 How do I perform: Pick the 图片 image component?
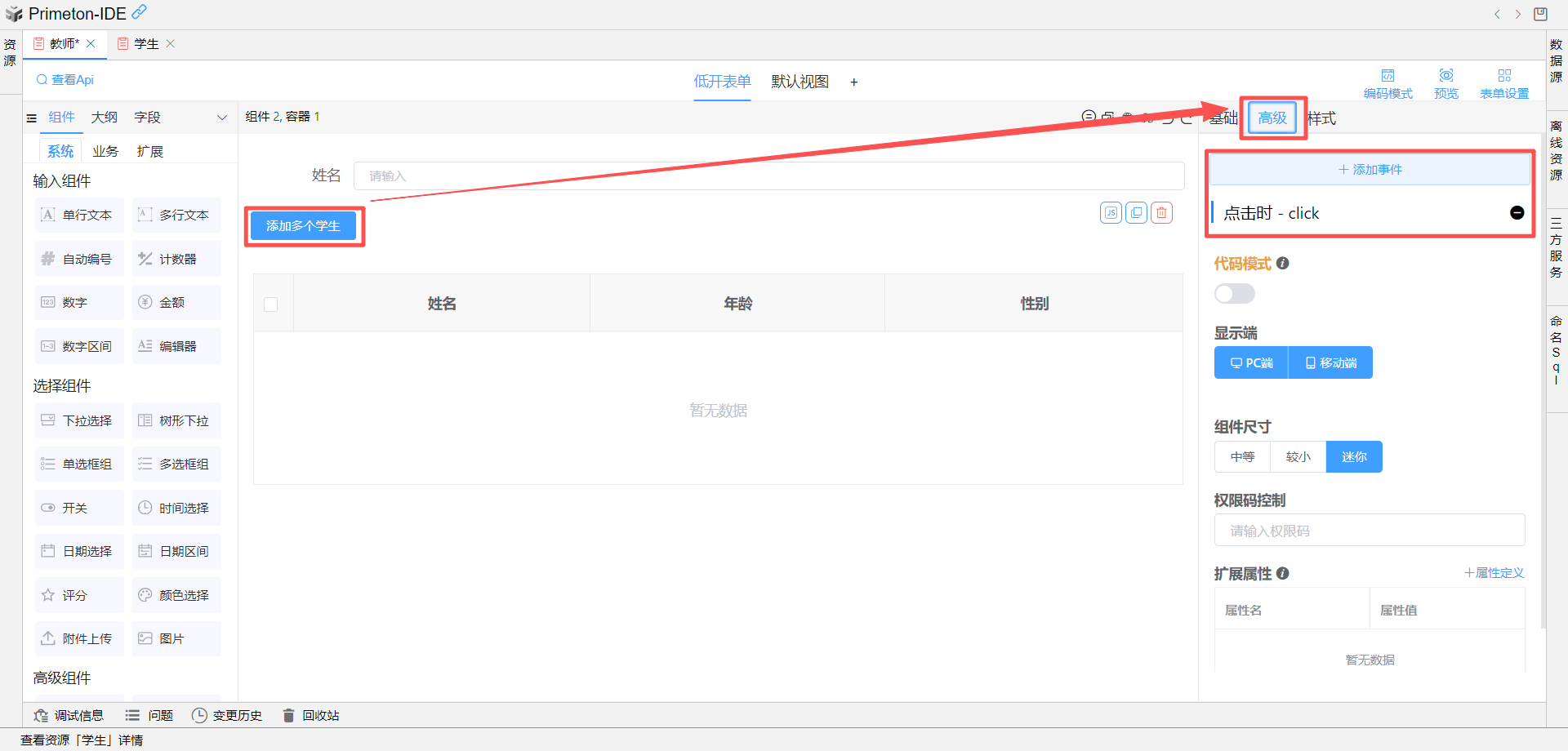(176, 638)
